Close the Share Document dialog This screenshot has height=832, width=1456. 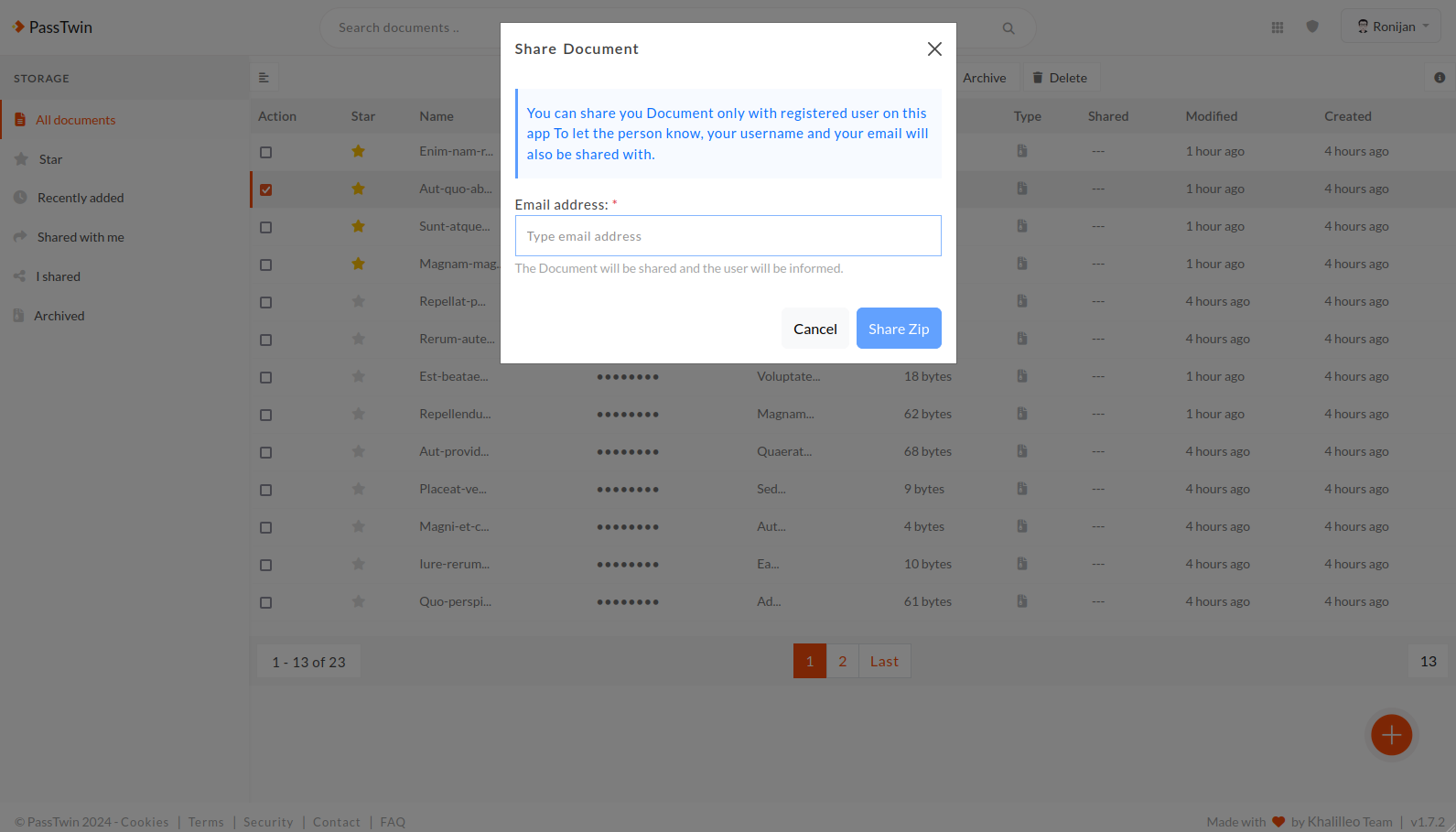[x=933, y=49]
